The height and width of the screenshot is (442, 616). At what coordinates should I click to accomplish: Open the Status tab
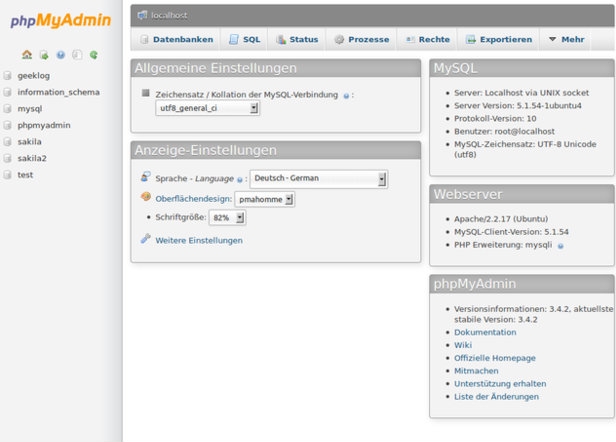[297, 39]
